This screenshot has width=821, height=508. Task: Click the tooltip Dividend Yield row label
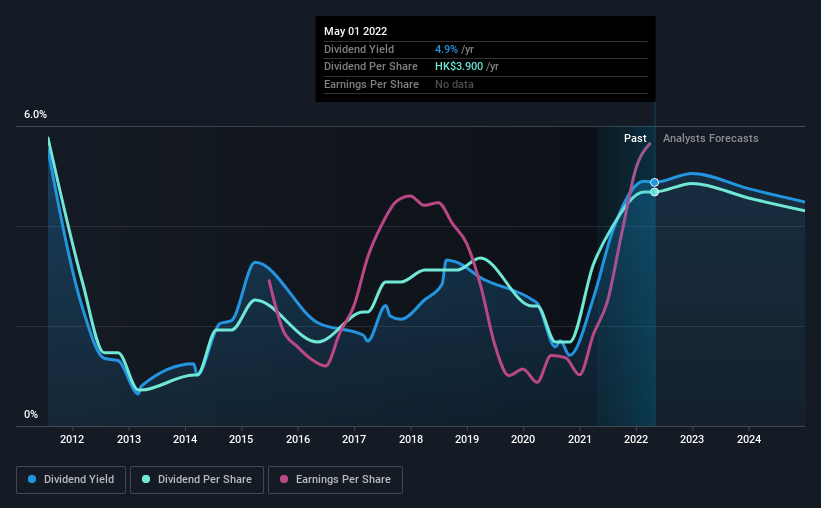(x=359, y=49)
